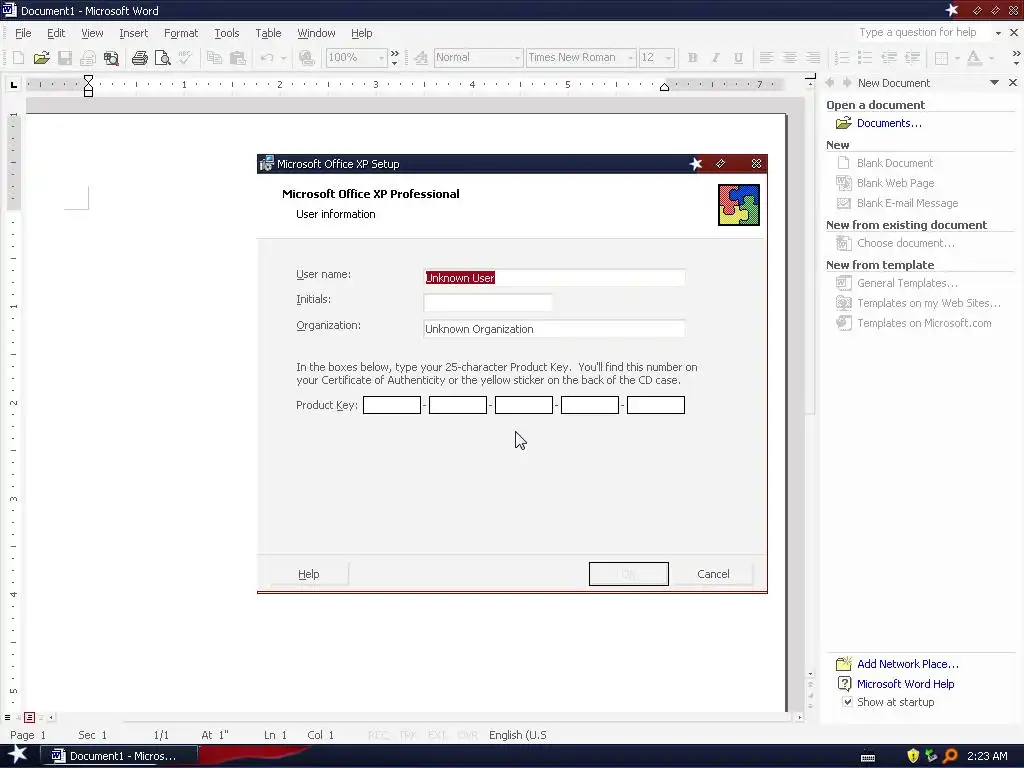Click the Increase Indent icon
Viewport: 1024px width, 768px height.
coord(912,58)
